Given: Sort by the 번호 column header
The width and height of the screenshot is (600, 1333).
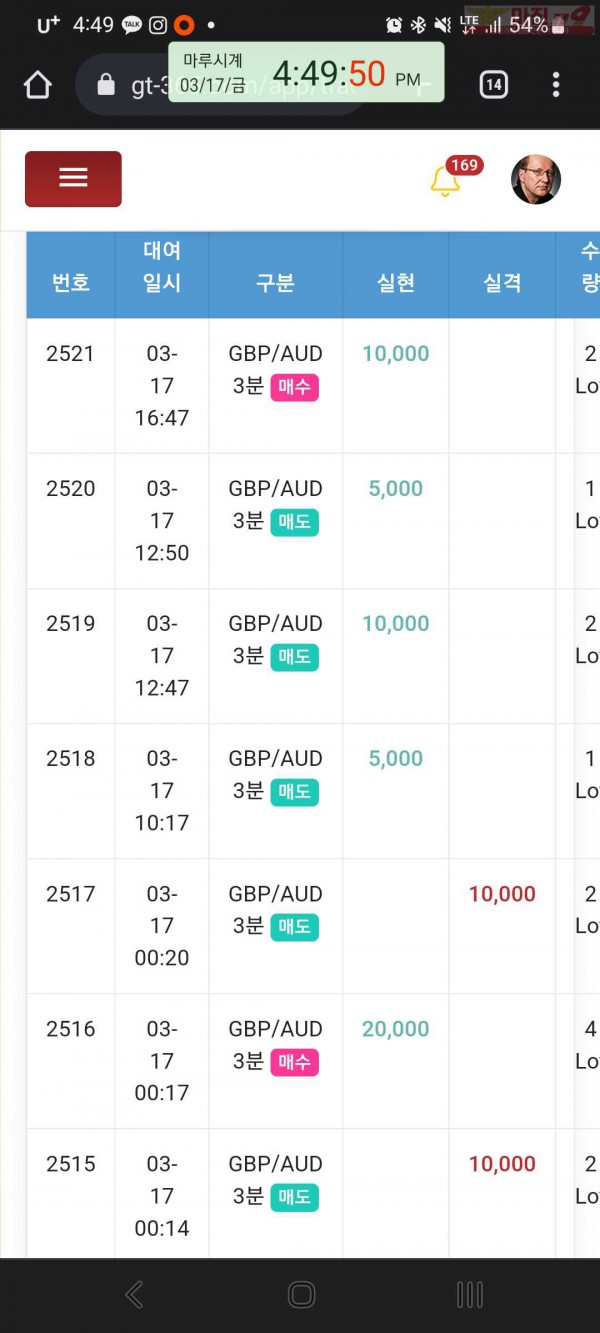Looking at the screenshot, I should [71, 283].
